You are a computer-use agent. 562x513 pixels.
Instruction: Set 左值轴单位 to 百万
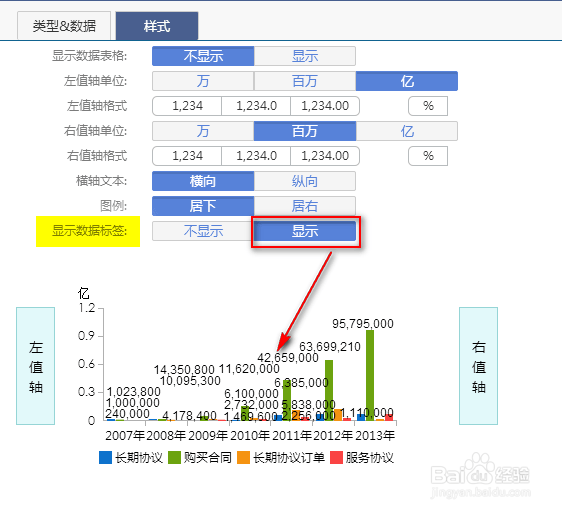click(305, 81)
